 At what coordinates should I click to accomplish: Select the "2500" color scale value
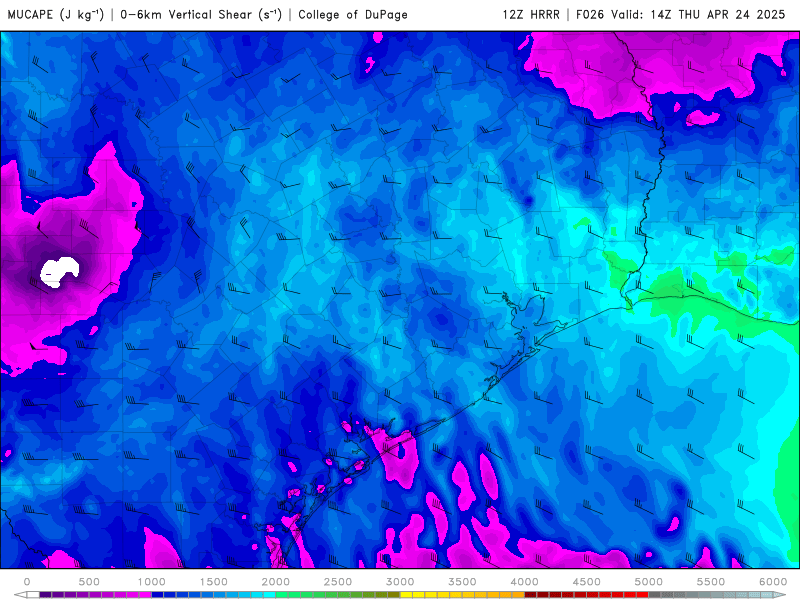click(x=338, y=582)
